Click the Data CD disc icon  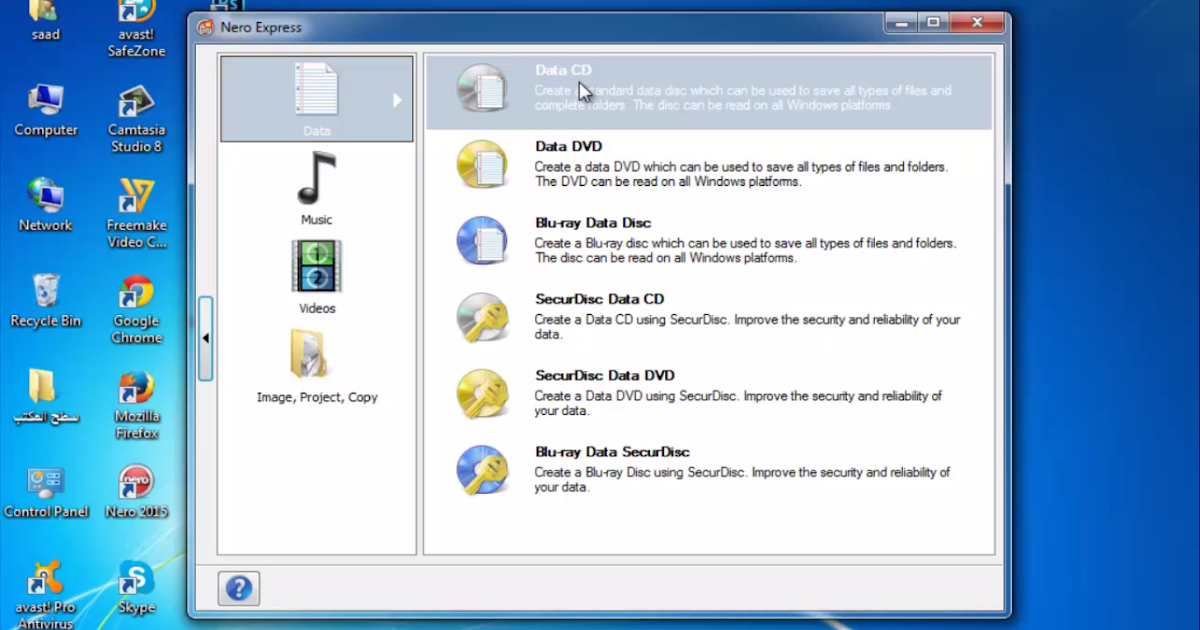point(483,89)
